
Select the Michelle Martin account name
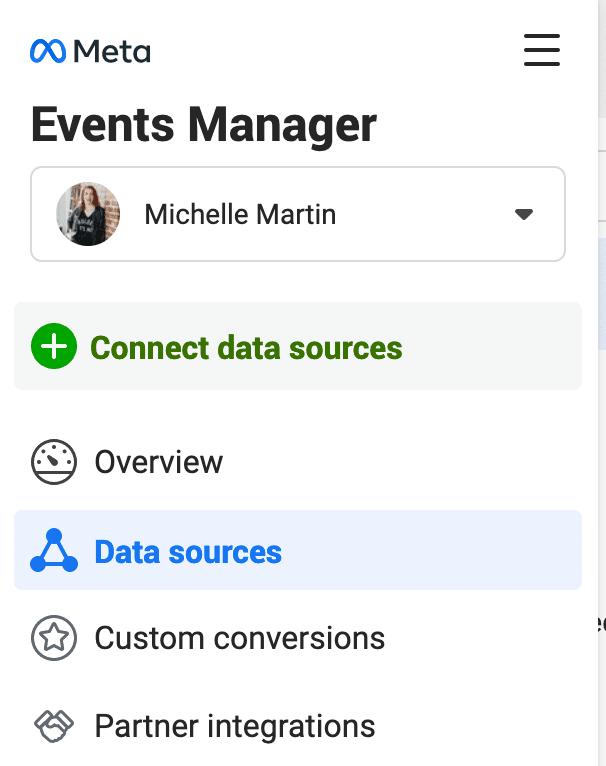[240, 214]
